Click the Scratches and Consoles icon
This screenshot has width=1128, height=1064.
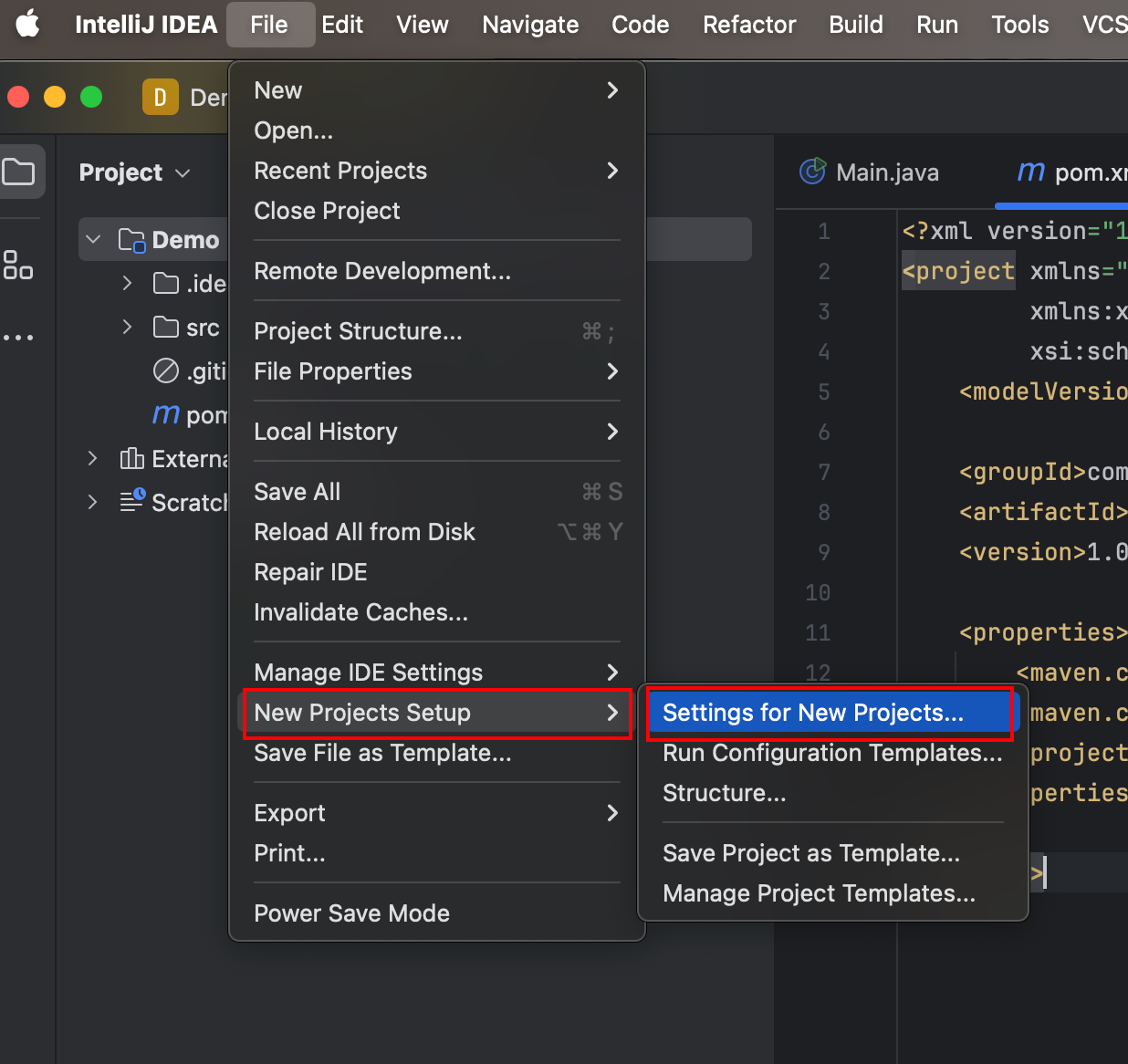coord(132,501)
